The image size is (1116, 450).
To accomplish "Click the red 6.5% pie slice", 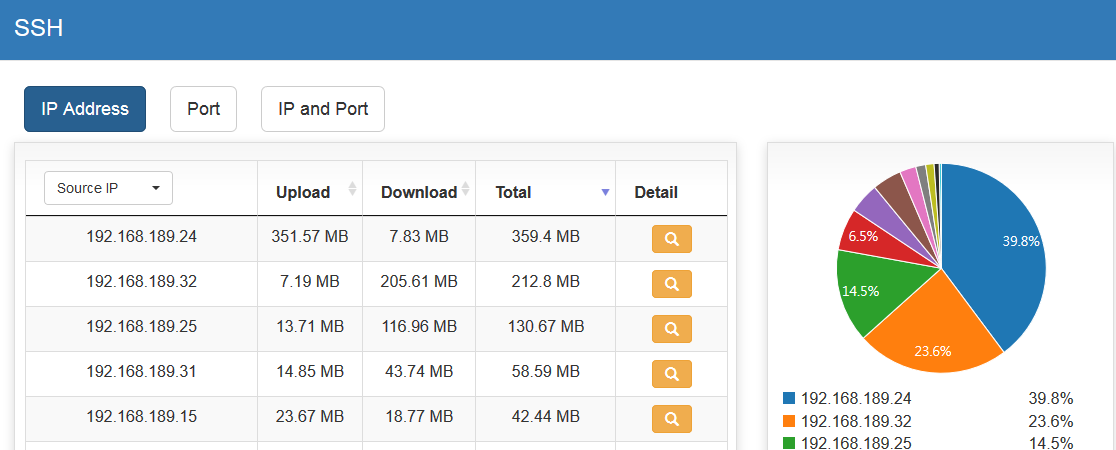I will click(863, 235).
